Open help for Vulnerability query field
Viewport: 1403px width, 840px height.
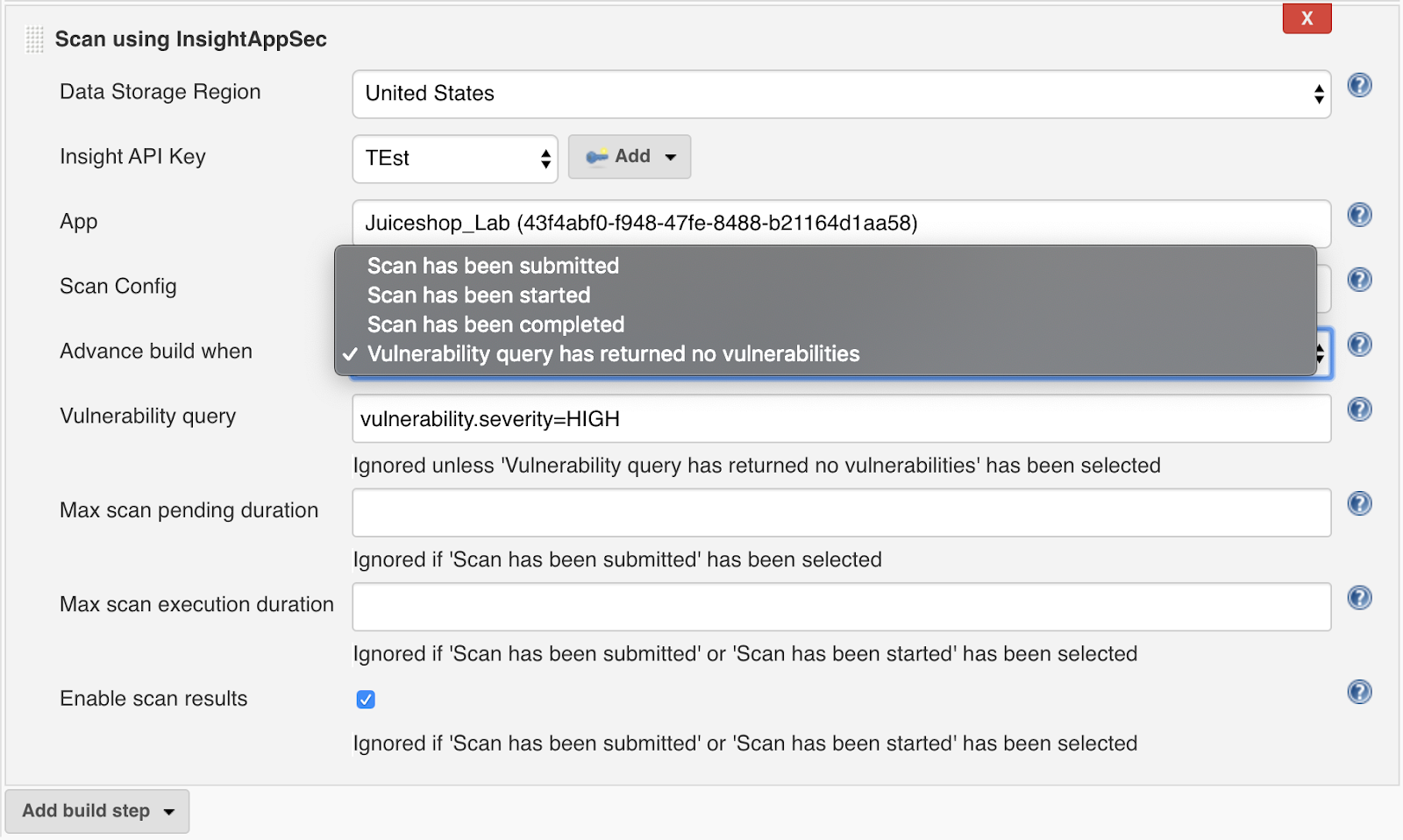click(1359, 409)
